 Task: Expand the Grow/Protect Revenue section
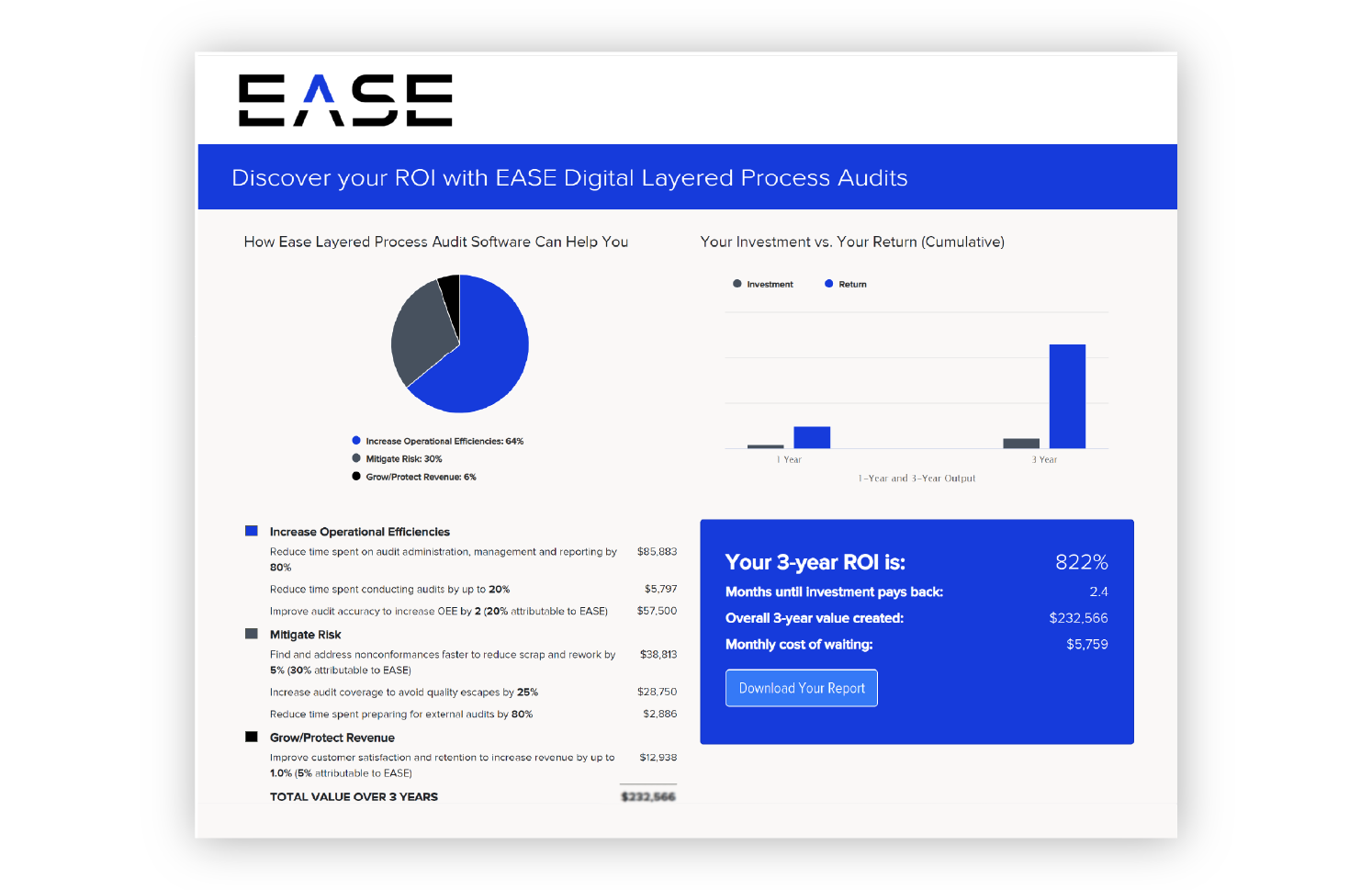point(332,737)
